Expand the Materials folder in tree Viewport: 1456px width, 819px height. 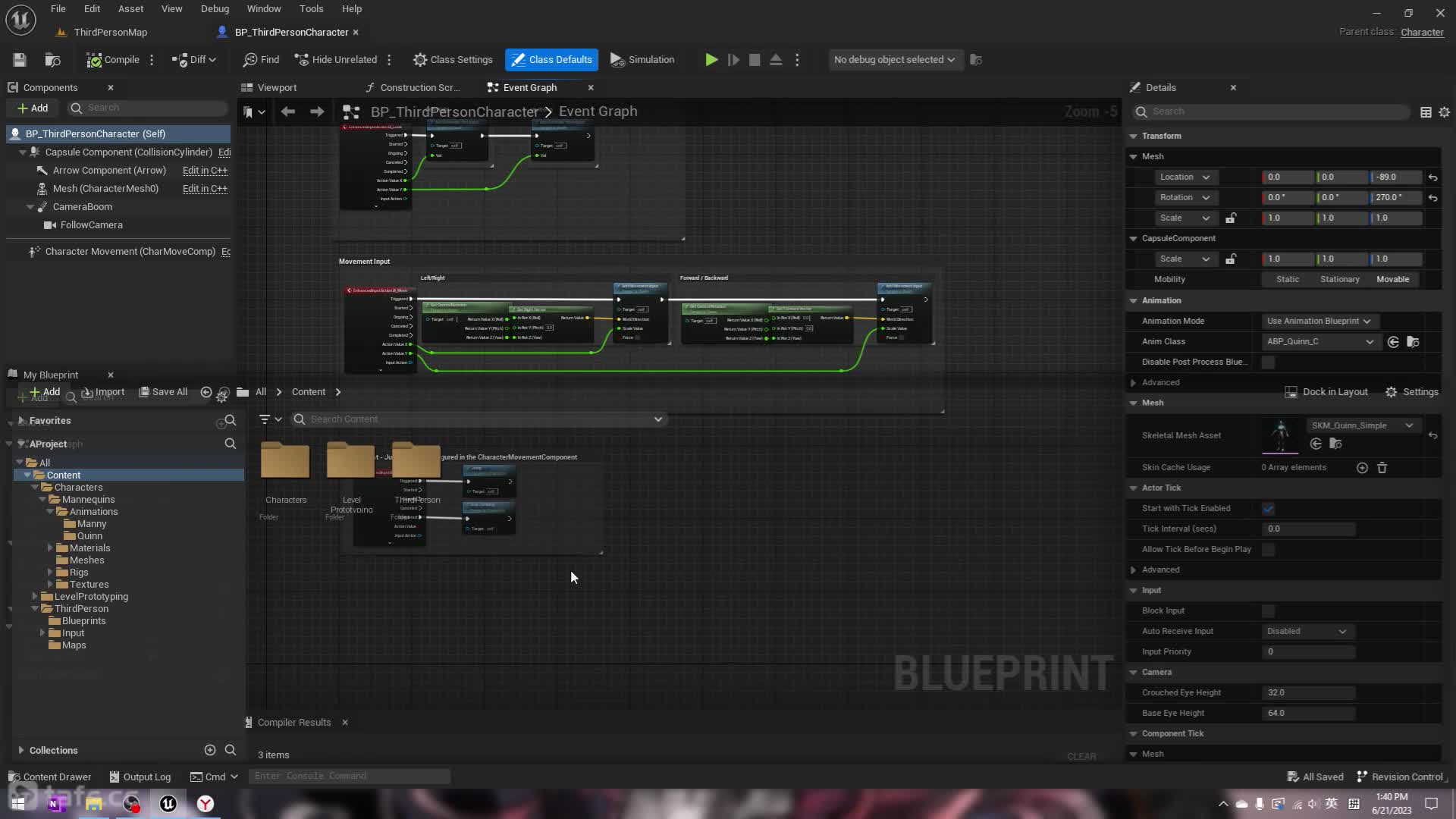click(x=50, y=548)
